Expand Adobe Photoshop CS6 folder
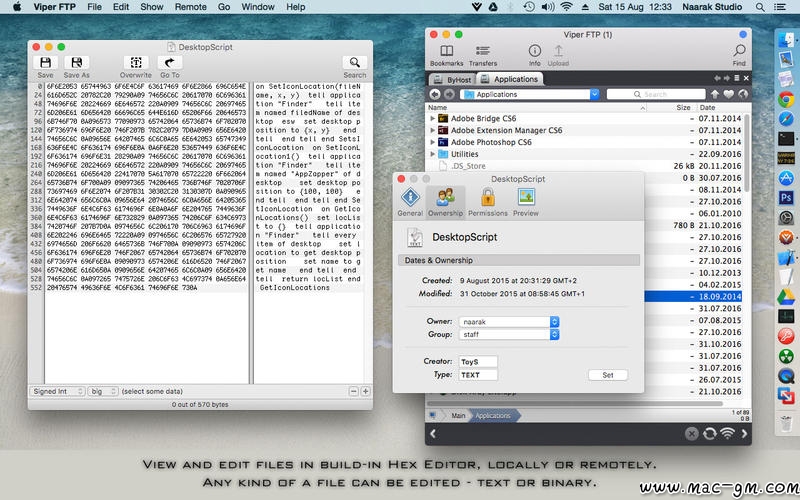The width and height of the screenshot is (800, 500). (x=433, y=142)
